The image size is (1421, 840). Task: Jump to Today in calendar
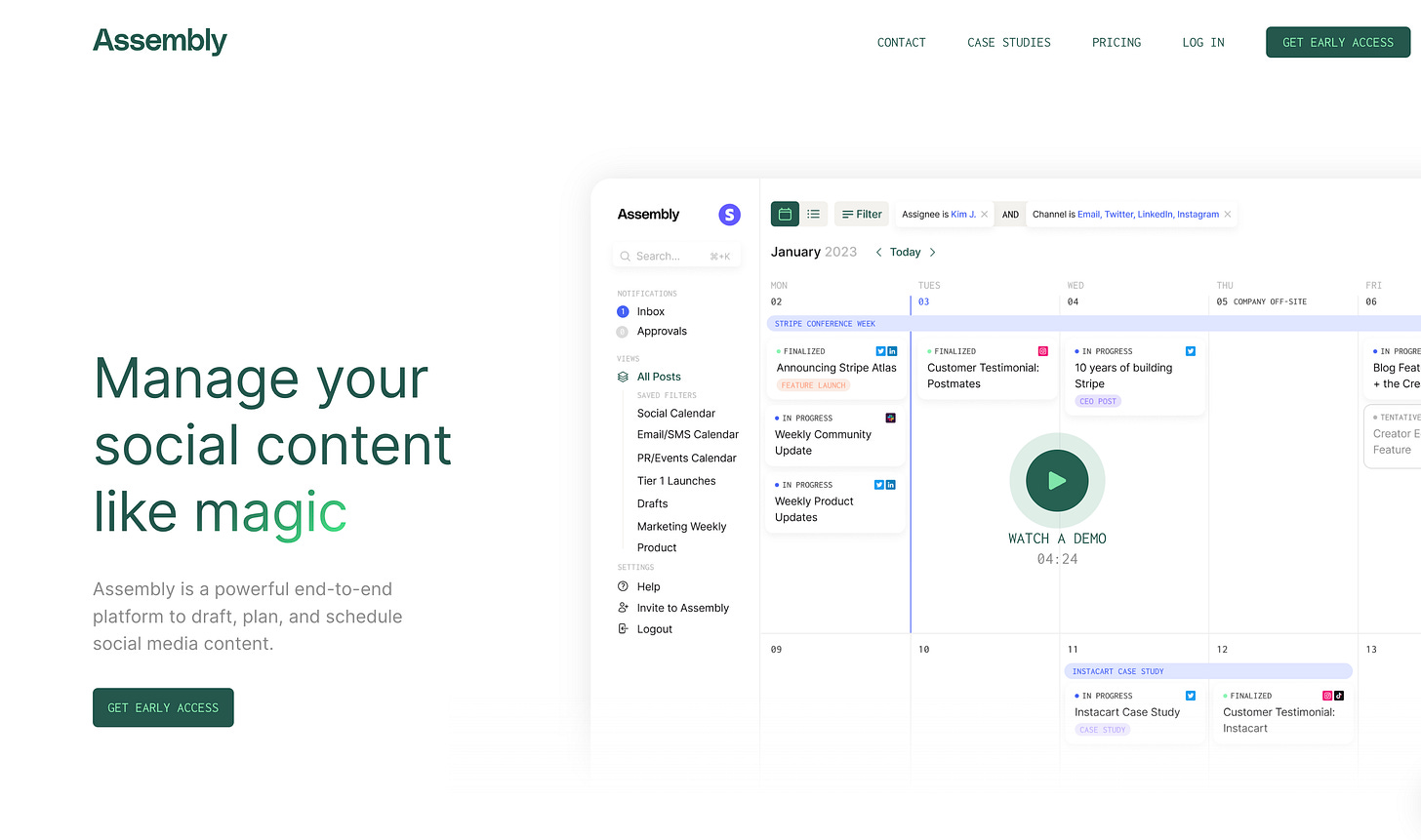click(x=905, y=252)
